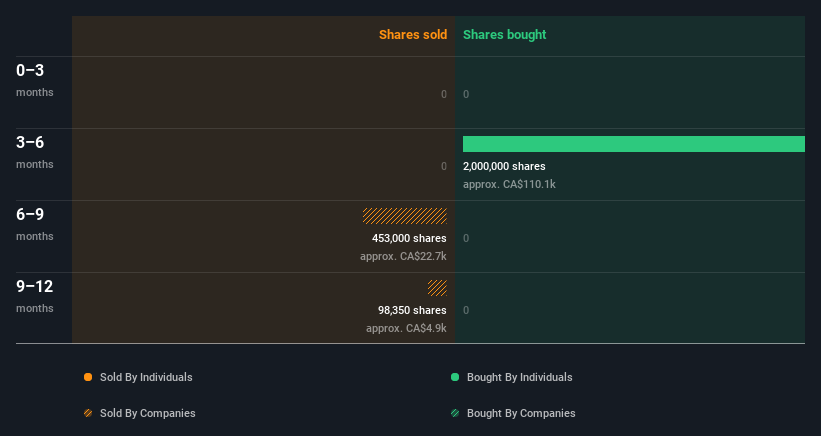Click the 6–9 months row label
The height and width of the screenshot is (436, 821).
pos(35,224)
